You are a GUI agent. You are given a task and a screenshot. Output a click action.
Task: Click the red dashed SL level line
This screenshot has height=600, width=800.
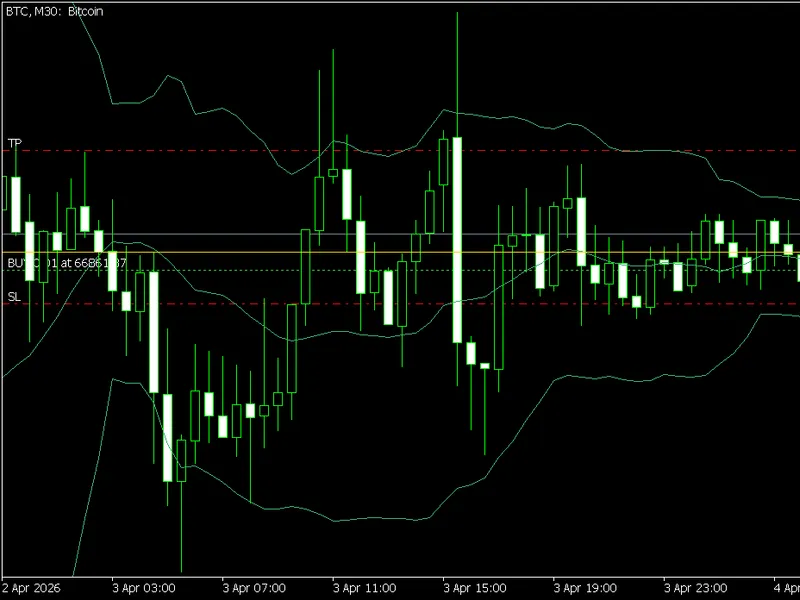(400, 304)
